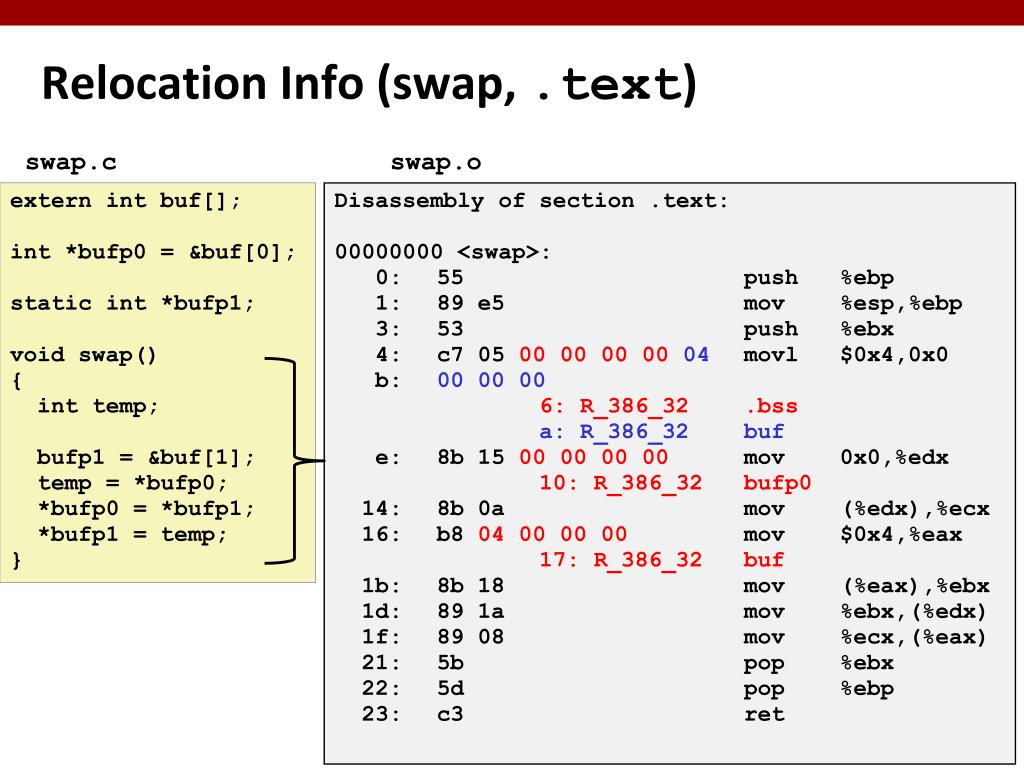Click the "mov 0x0,%edx" instruction
Viewport: 1024px width, 768px height.
(846, 457)
